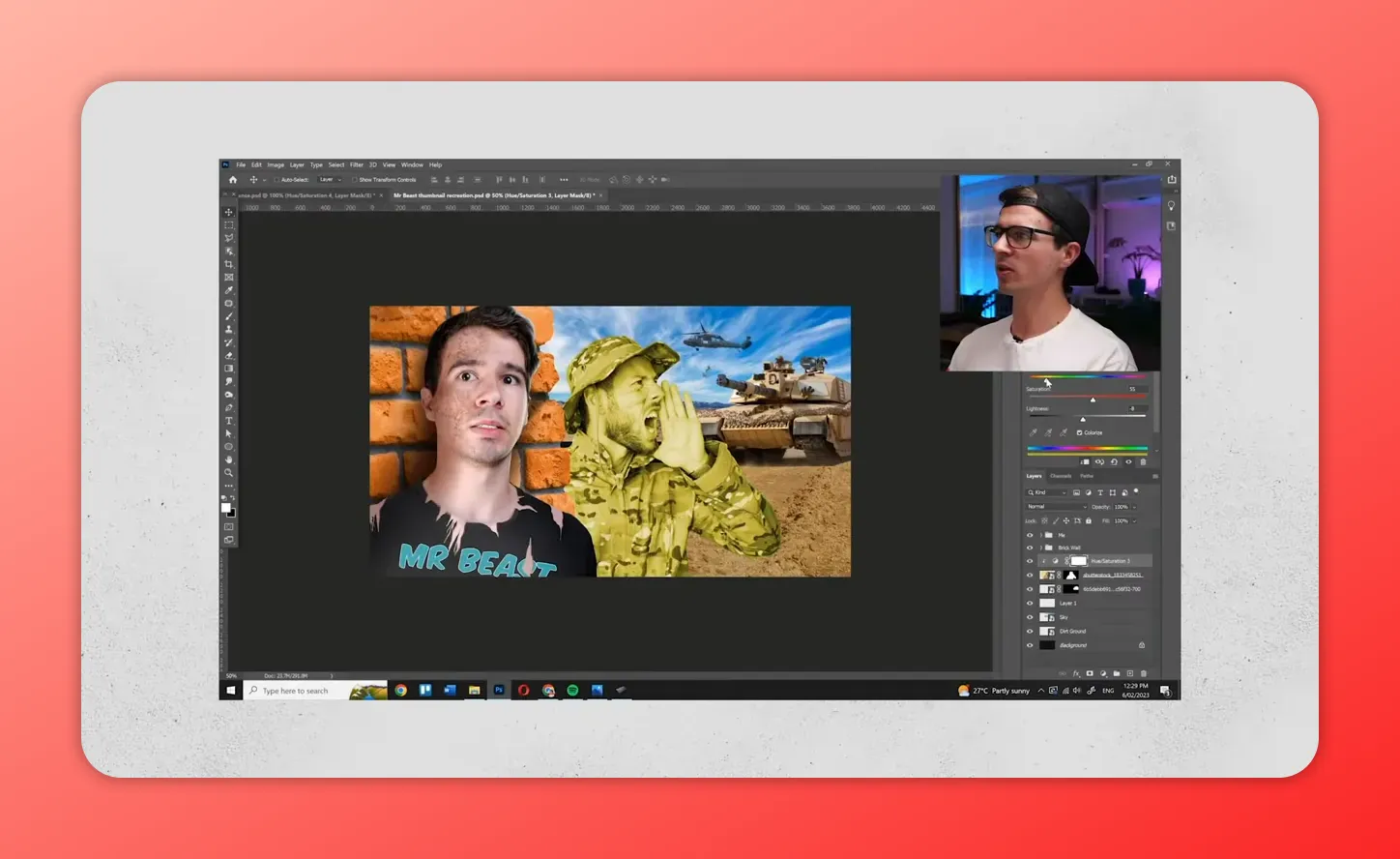Viewport: 1400px width, 859px height.
Task: Select the Spot Healing Brush tool
Action: tap(229, 304)
